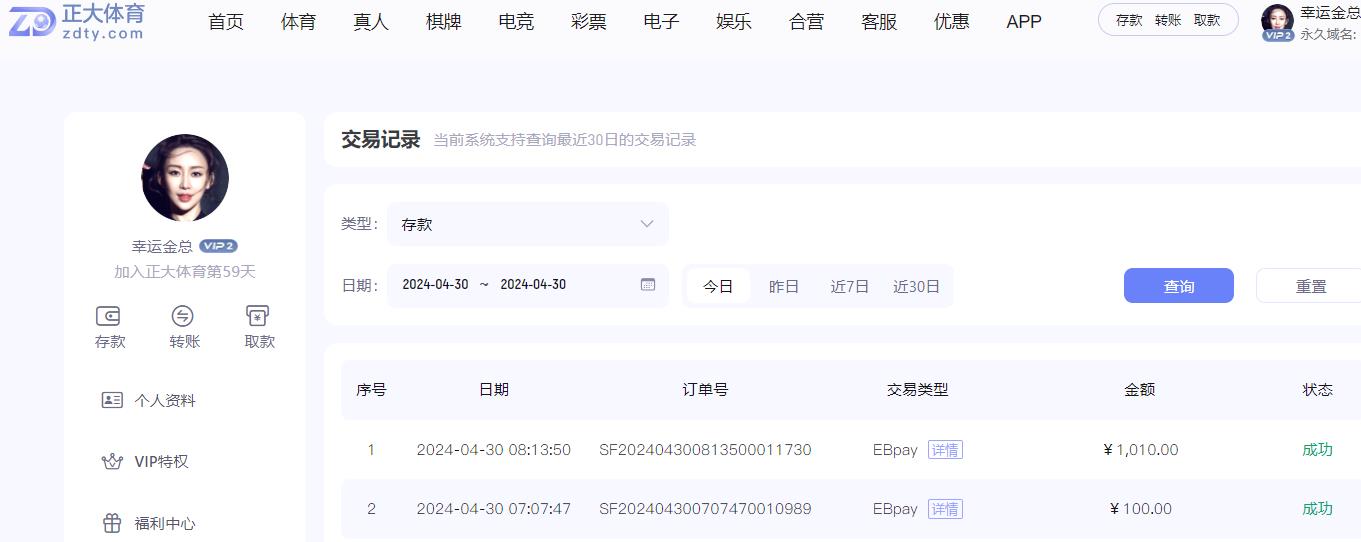Click the 查询 search button
Image resolution: width=1361 pixels, height=542 pixels.
point(1179,286)
